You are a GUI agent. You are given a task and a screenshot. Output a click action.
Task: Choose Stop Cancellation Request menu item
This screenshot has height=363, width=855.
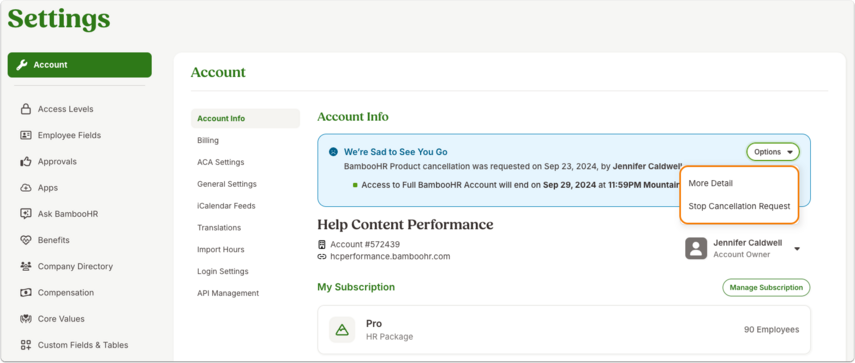pos(739,207)
